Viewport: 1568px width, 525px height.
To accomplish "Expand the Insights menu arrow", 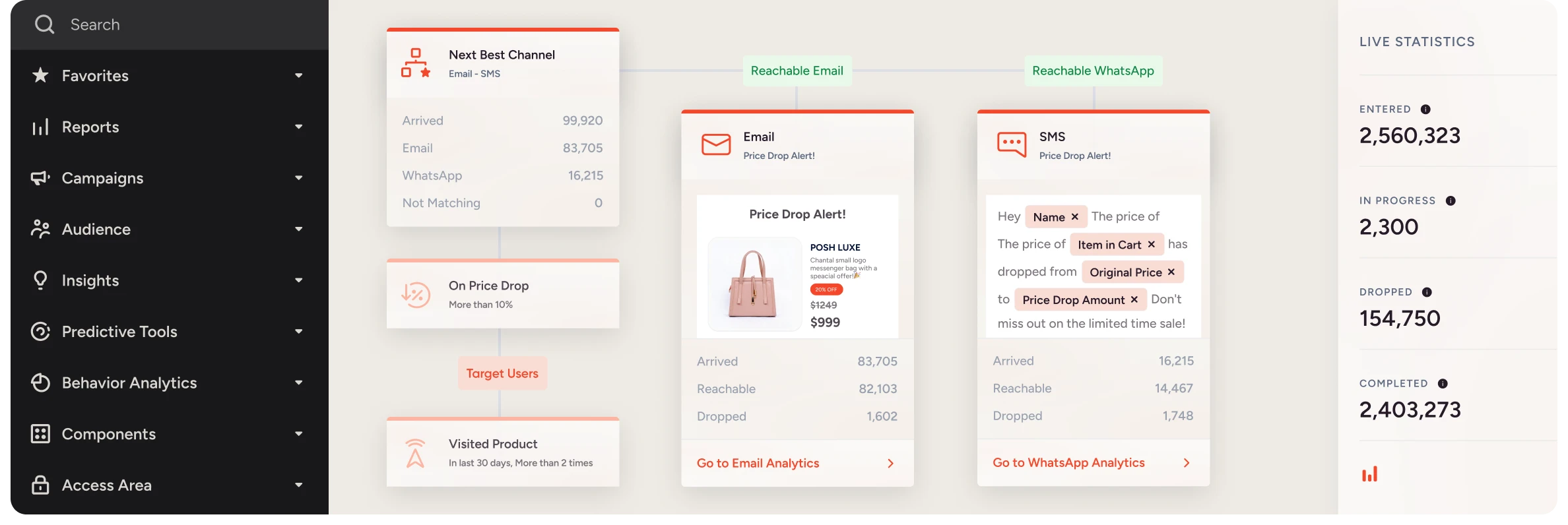I will click(x=299, y=280).
